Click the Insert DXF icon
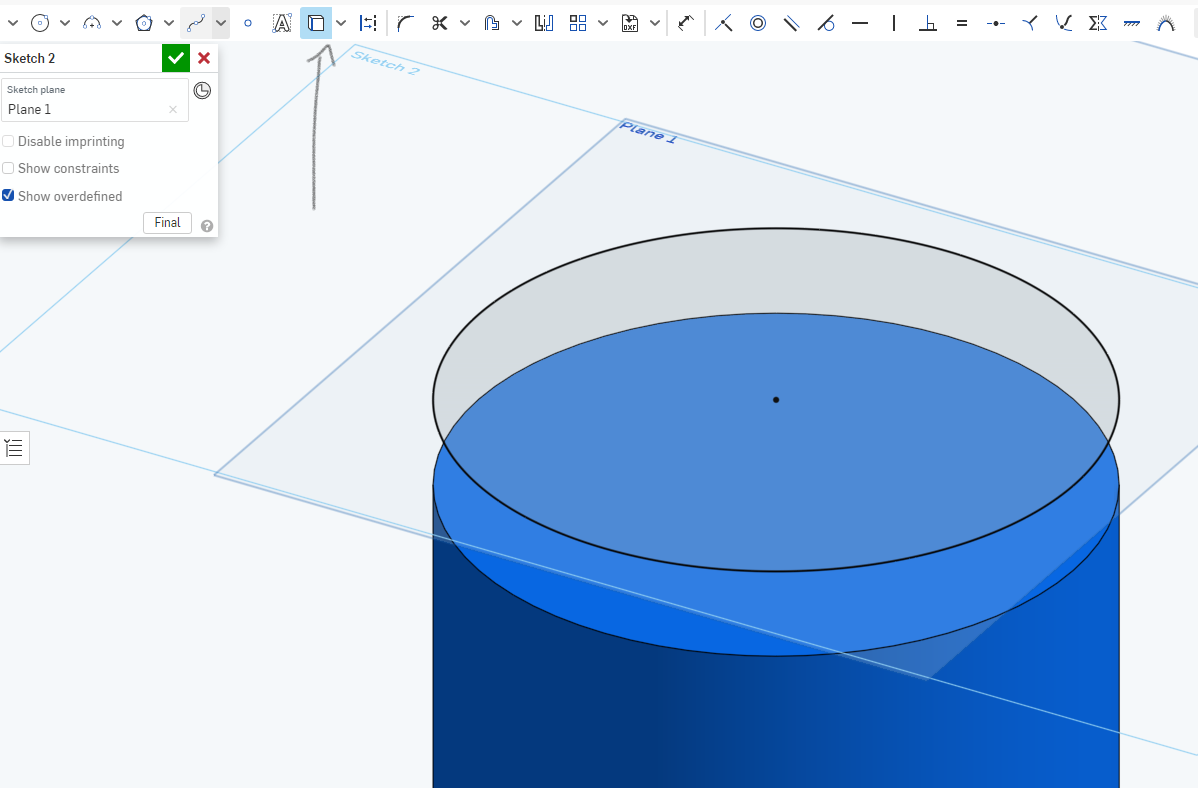Viewport: 1198px width, 788px height. click(x=630, y=24)
